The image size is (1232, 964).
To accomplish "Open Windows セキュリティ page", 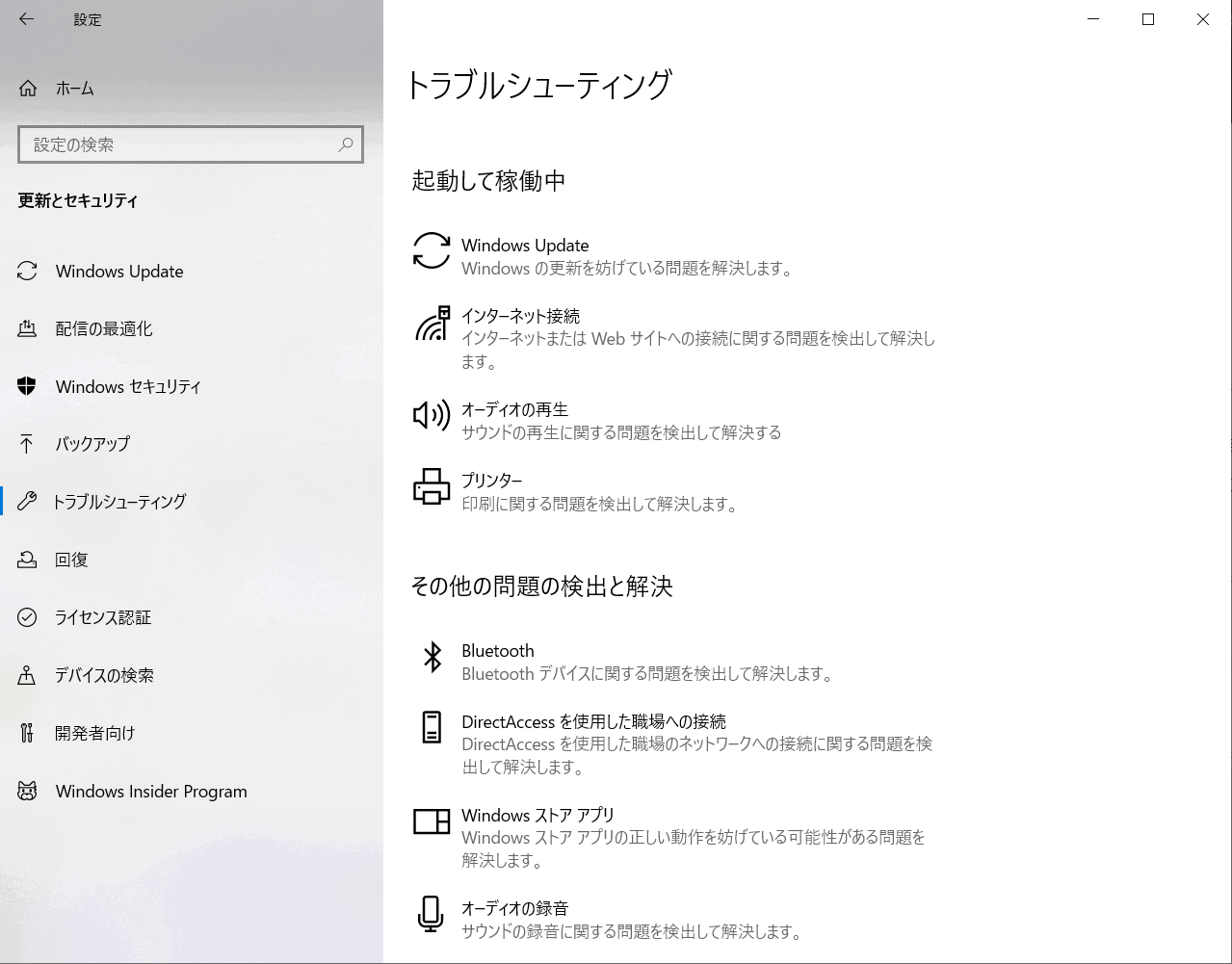I will [x=192, y=386].
